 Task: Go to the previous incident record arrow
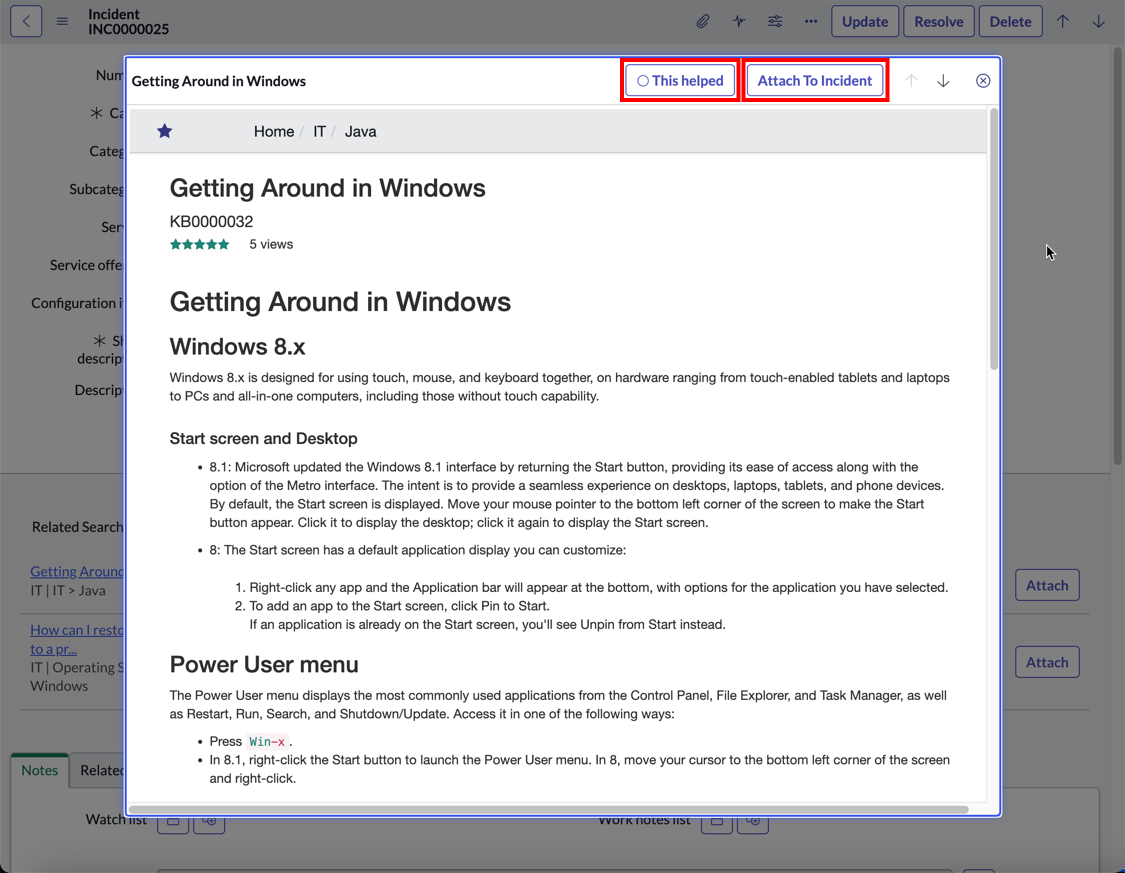point(1063,22)
